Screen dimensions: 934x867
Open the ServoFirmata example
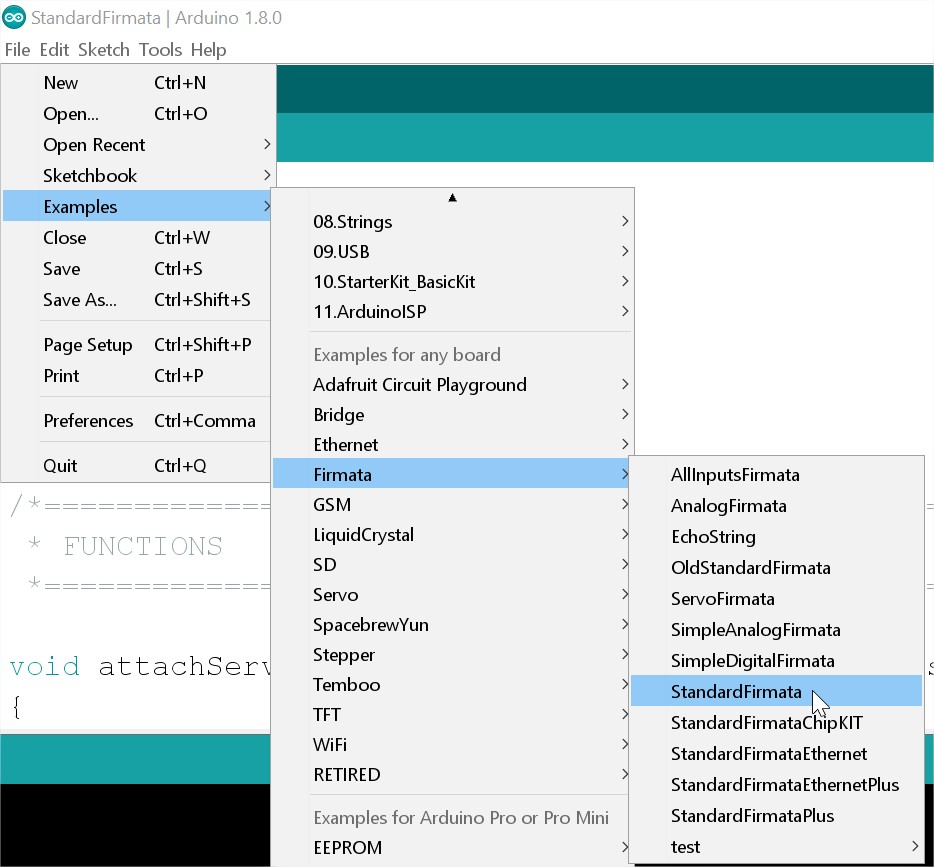pyautogui.click(x=777, y=599)
